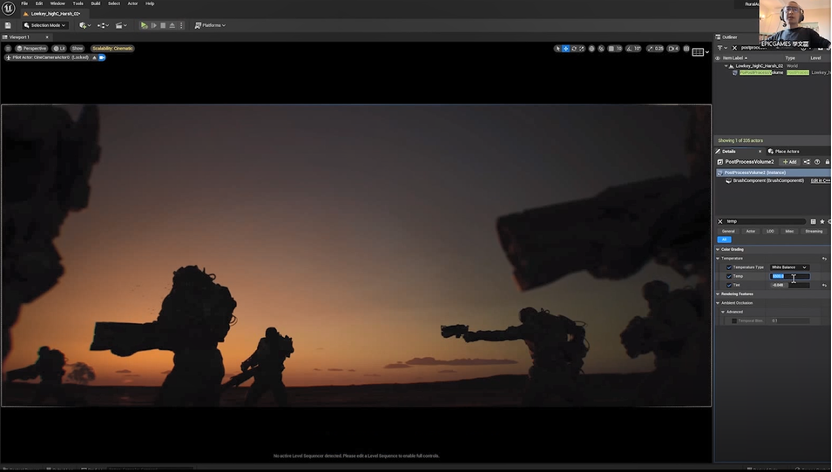
Task: Choose the rotate gizmo tool
Action: [x=574, y=48]
